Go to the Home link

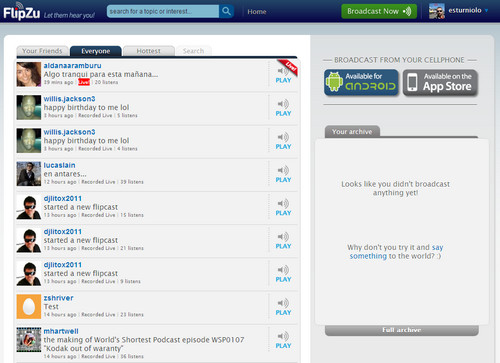[x=257, y=12]
